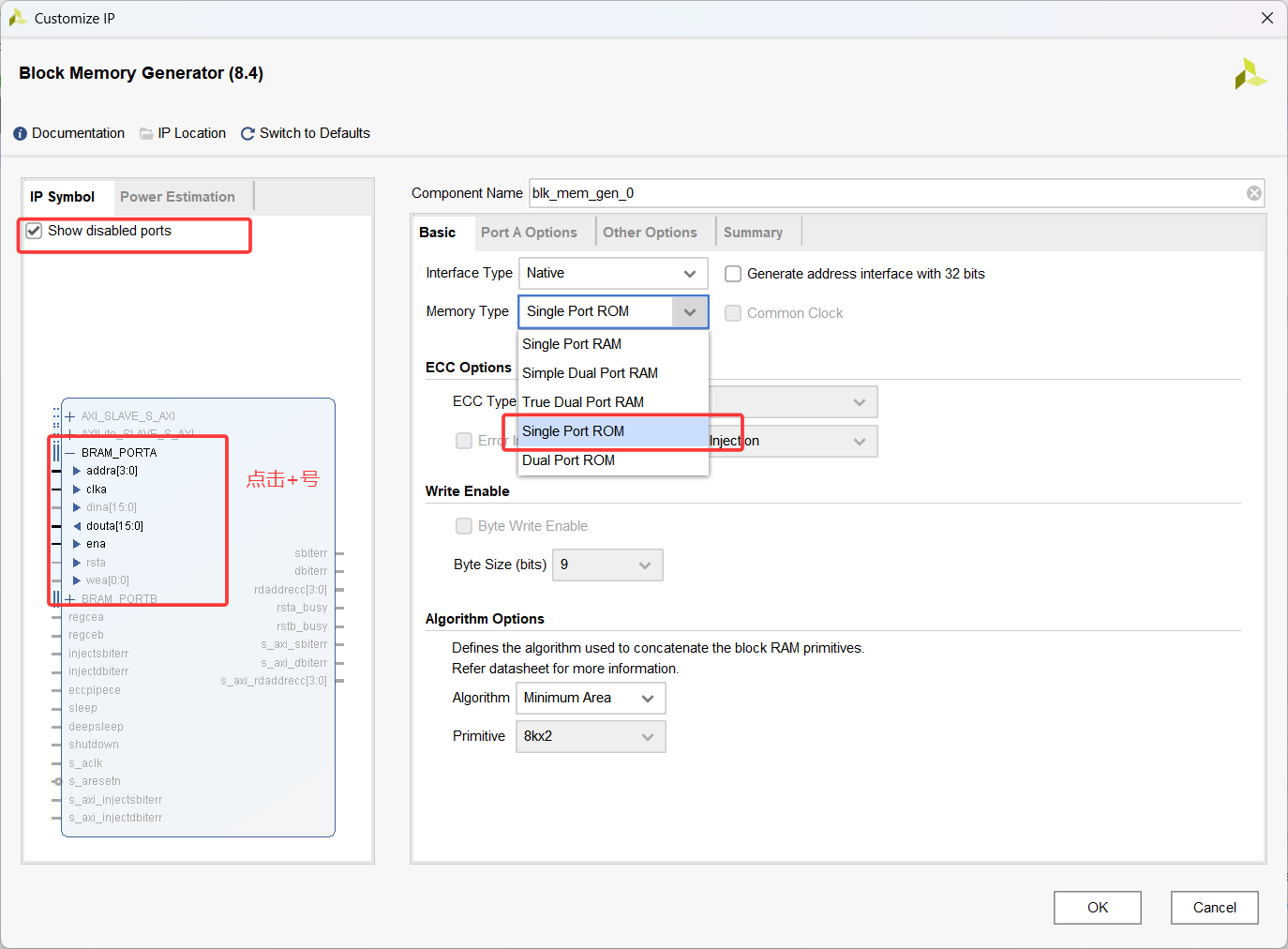The image size is (1288, 949).
Task: Select Single Port ROM option in list
Action: (x=613, y=431)
